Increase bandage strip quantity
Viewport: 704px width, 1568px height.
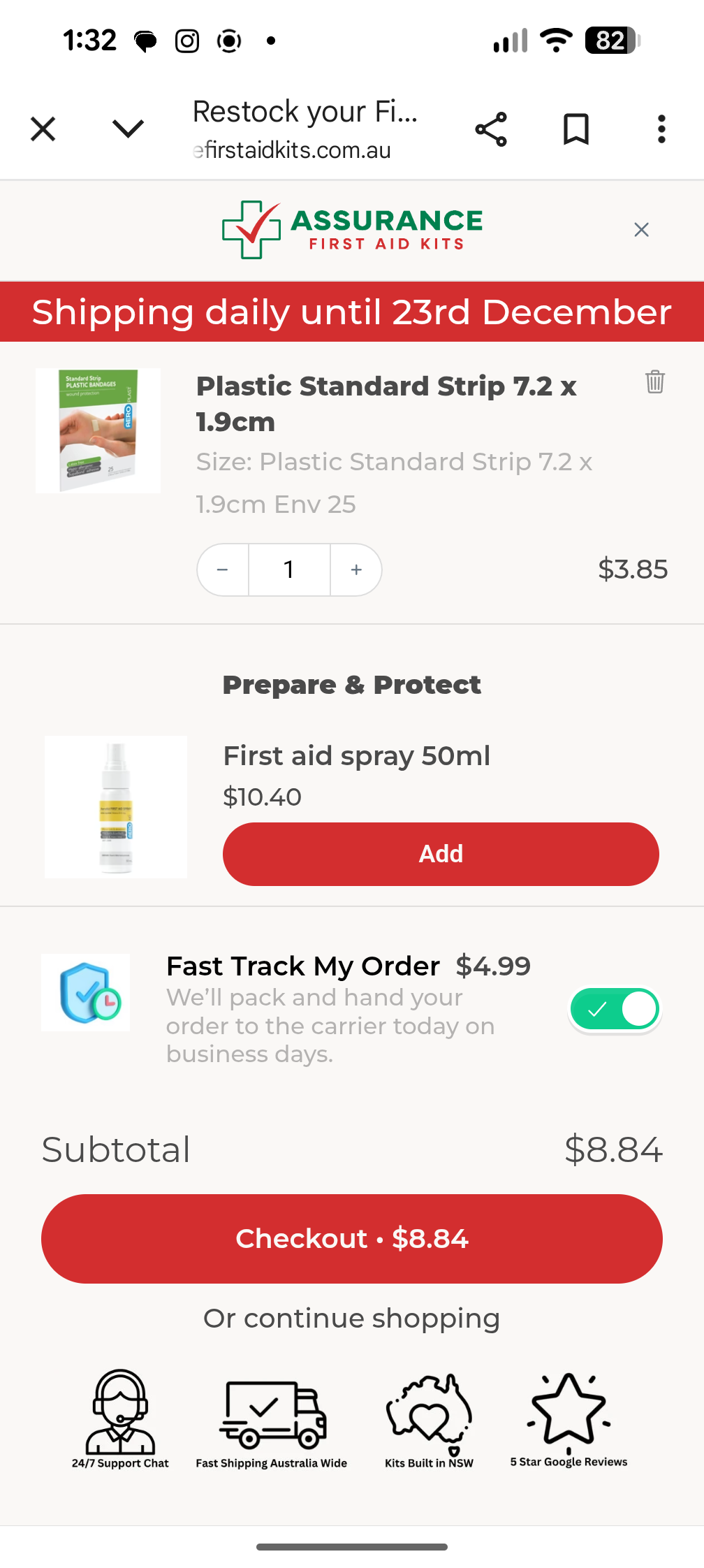[x=356, y=570]
